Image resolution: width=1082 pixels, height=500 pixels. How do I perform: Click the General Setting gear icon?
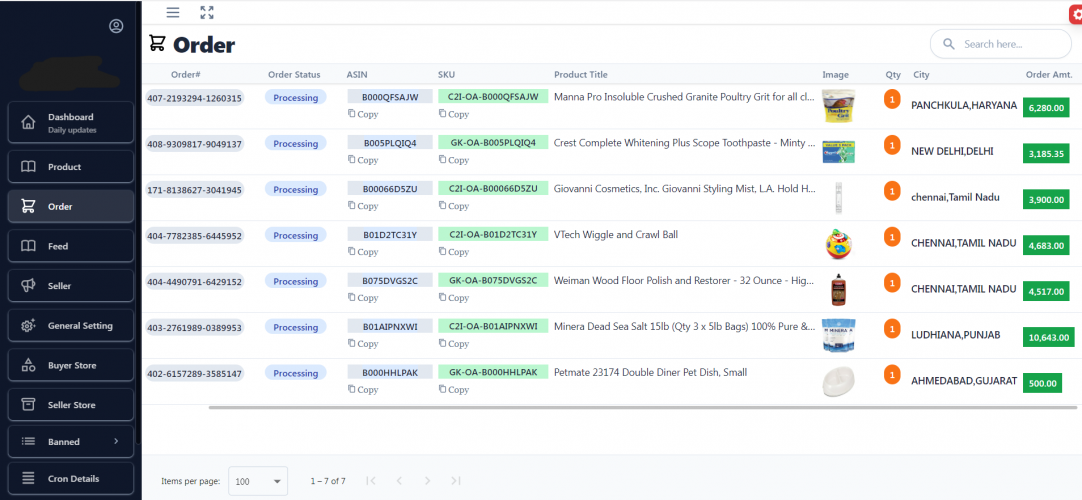coord(28,326)
